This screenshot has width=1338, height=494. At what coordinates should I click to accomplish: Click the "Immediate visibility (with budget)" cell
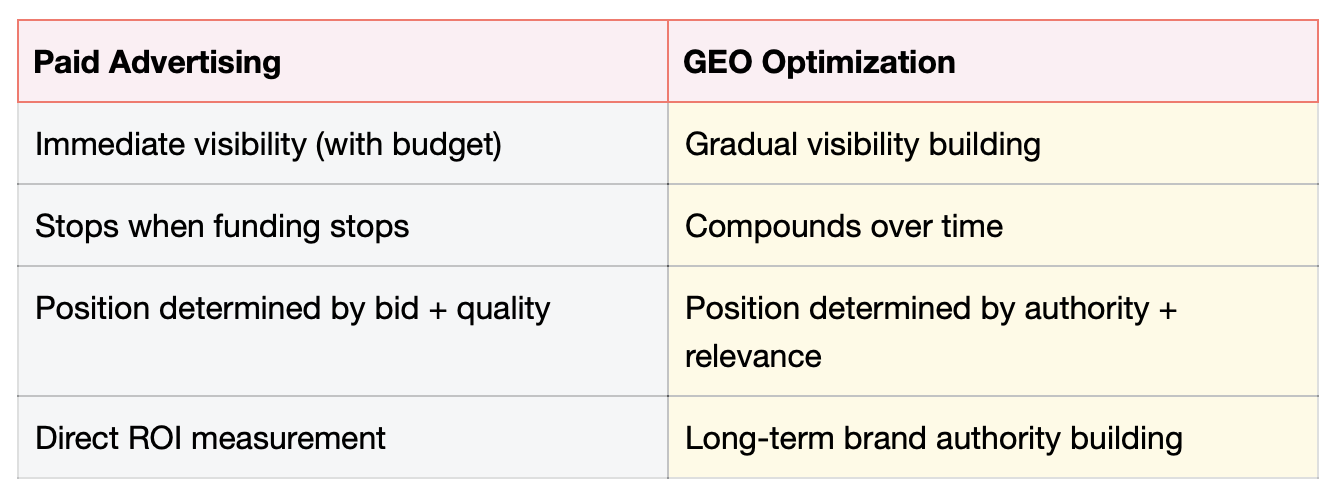pyautogui.click(x=267, y=145)
